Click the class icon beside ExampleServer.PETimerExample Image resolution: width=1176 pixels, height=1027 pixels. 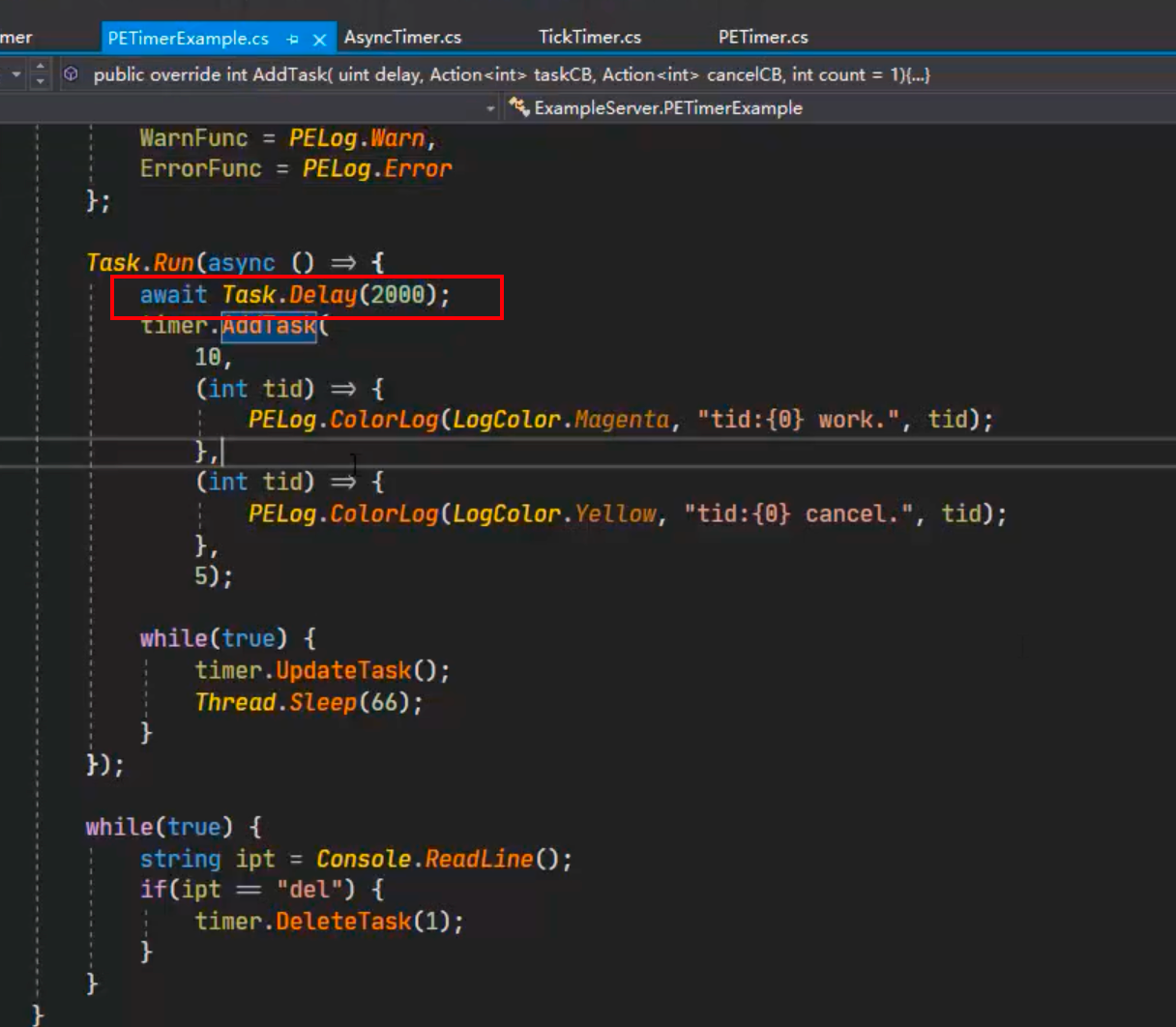[x=519, y=107]
